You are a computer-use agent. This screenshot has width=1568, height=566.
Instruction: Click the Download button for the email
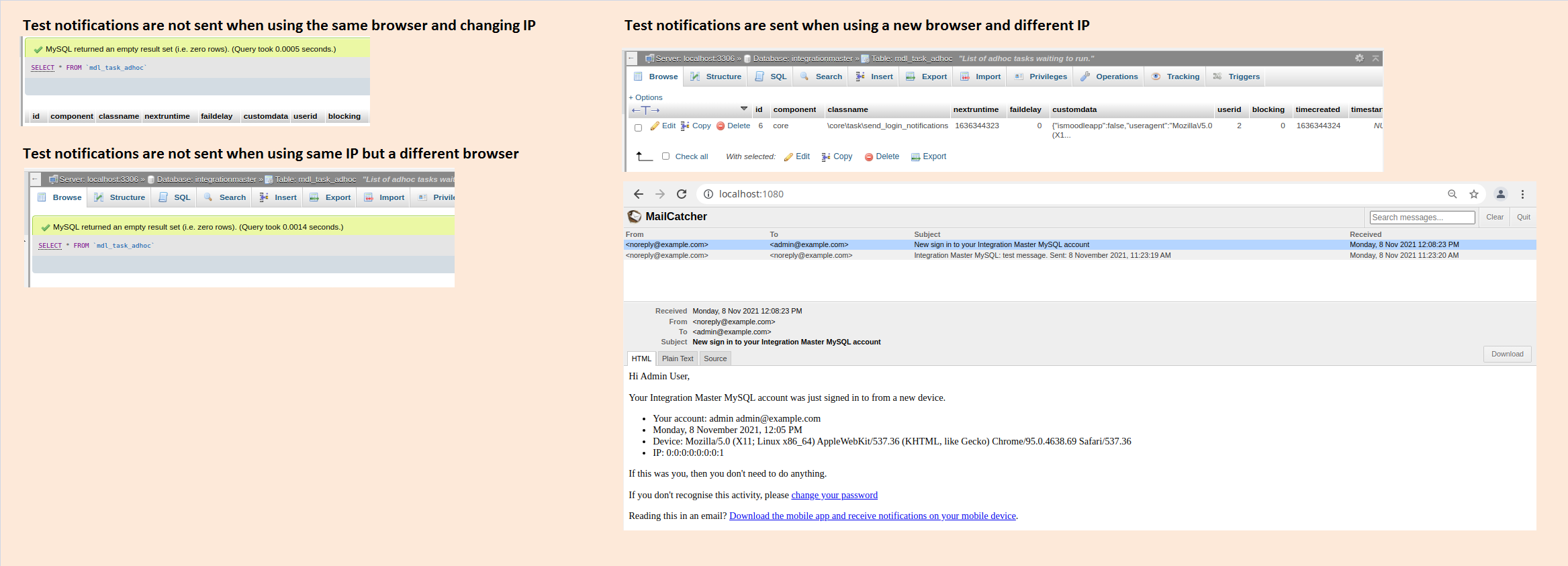tap(1508, 354)
